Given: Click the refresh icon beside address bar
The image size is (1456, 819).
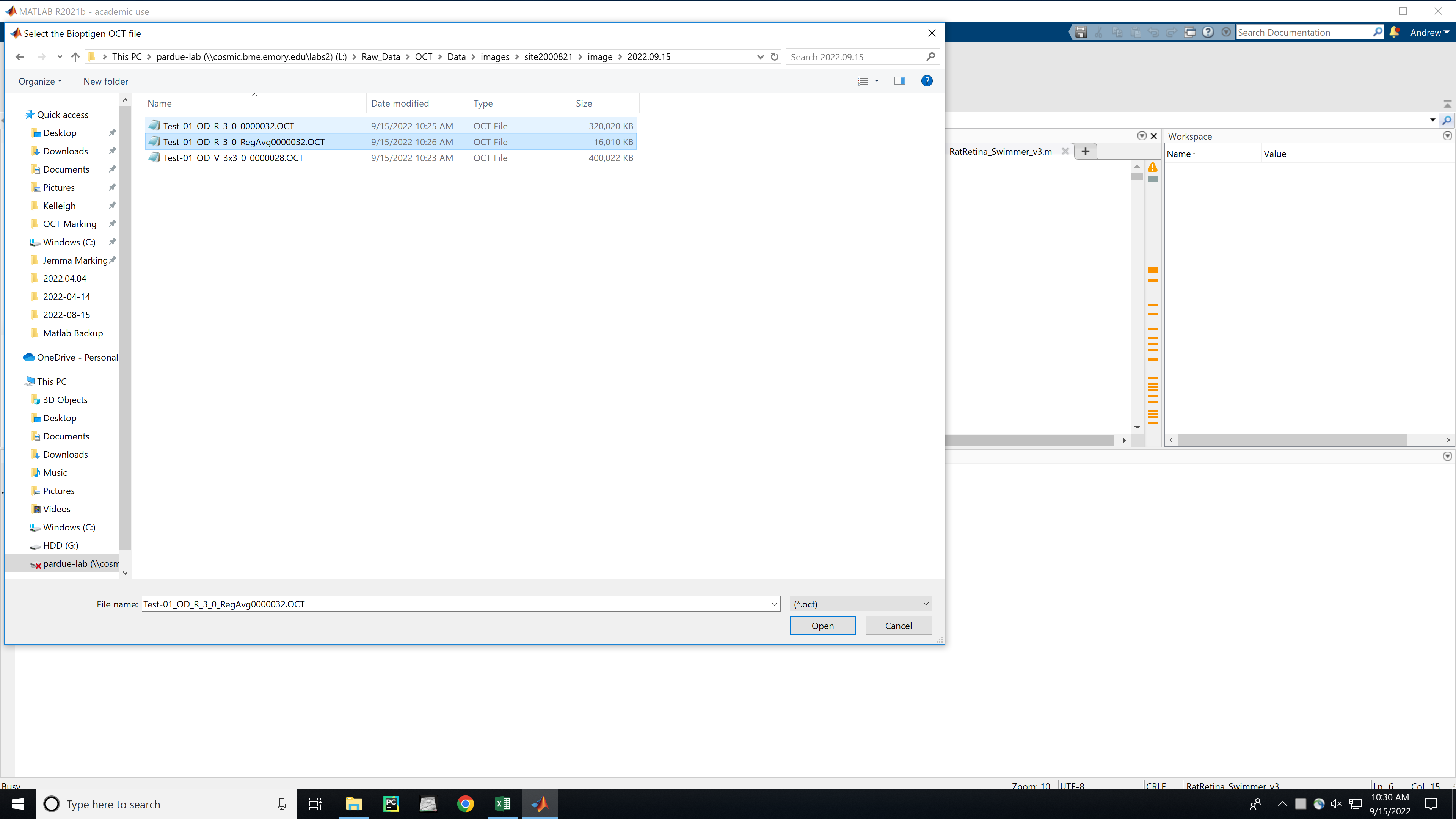Looking at the screenshot, I should coord(774,56).
